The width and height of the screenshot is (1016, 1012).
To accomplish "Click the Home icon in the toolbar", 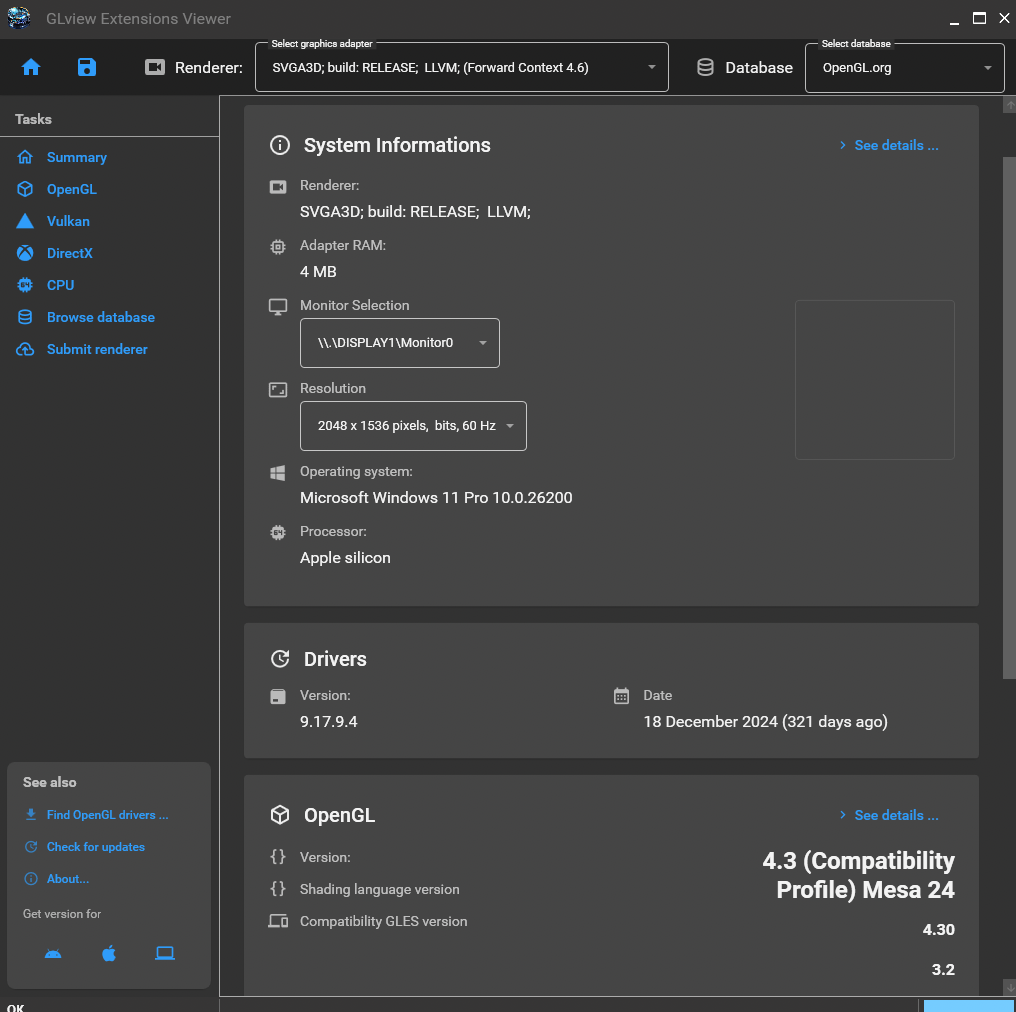I will [31, 67].
